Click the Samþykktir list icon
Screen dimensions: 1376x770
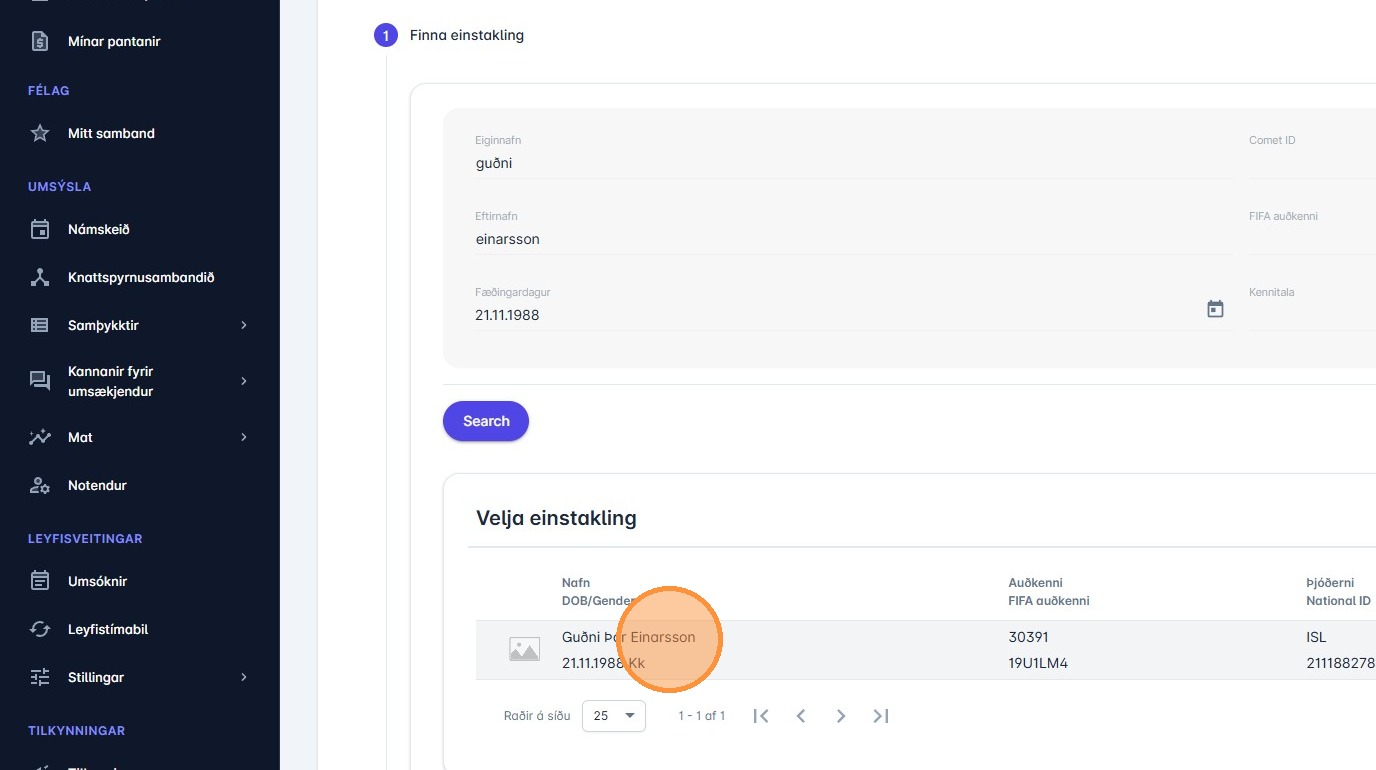point(40,325)
